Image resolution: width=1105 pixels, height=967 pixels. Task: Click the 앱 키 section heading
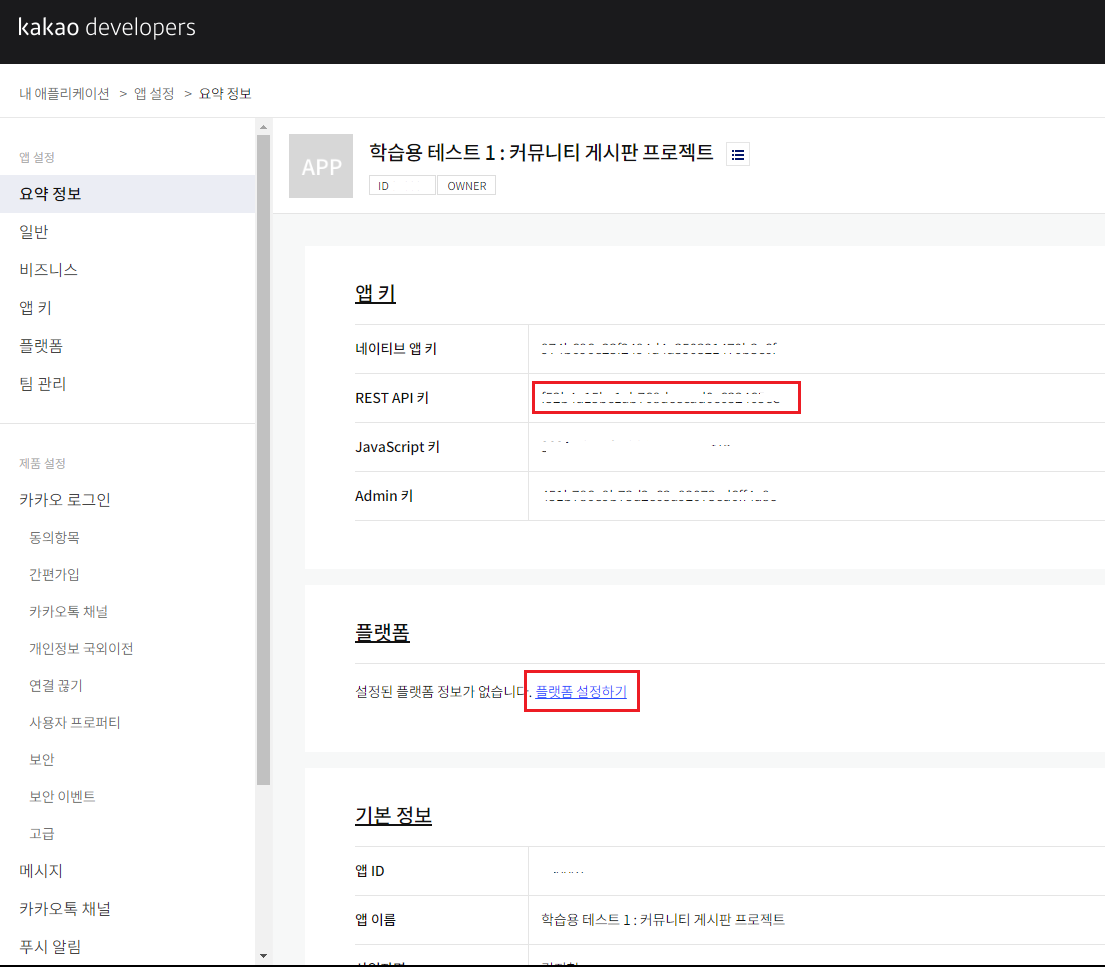click(x=376, y=293)
